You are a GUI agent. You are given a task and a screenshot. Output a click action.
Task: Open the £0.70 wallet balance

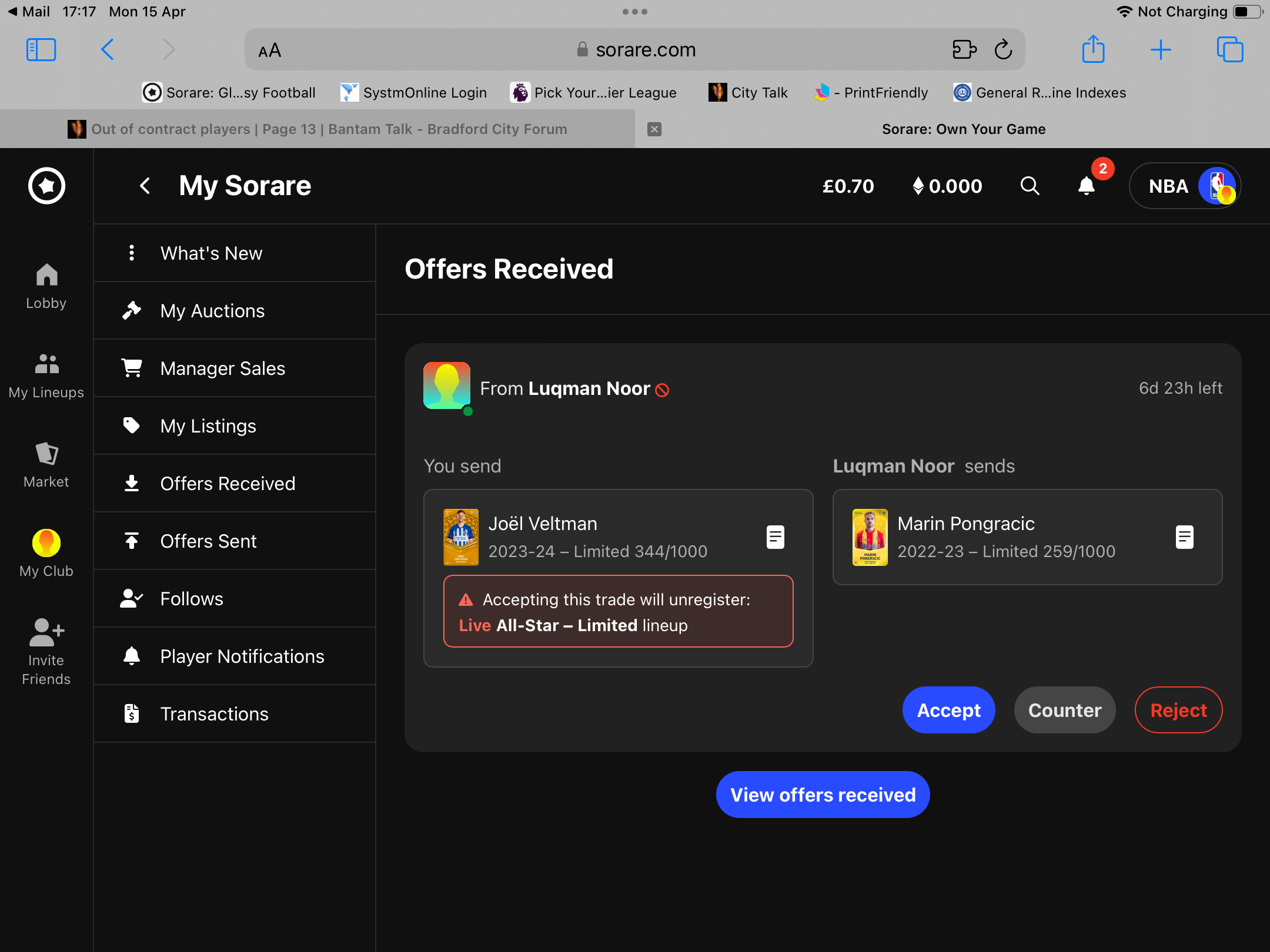point(848,186)
